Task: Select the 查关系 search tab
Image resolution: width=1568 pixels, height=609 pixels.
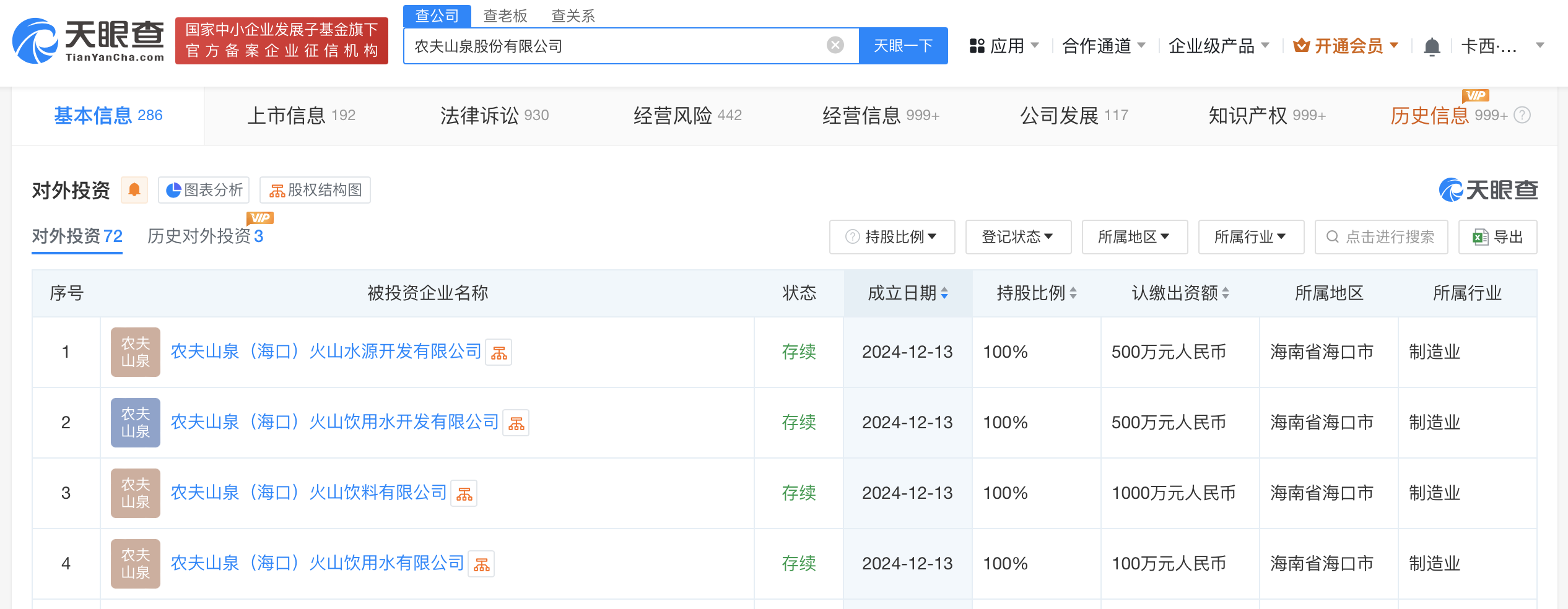Action: (573, 16)
